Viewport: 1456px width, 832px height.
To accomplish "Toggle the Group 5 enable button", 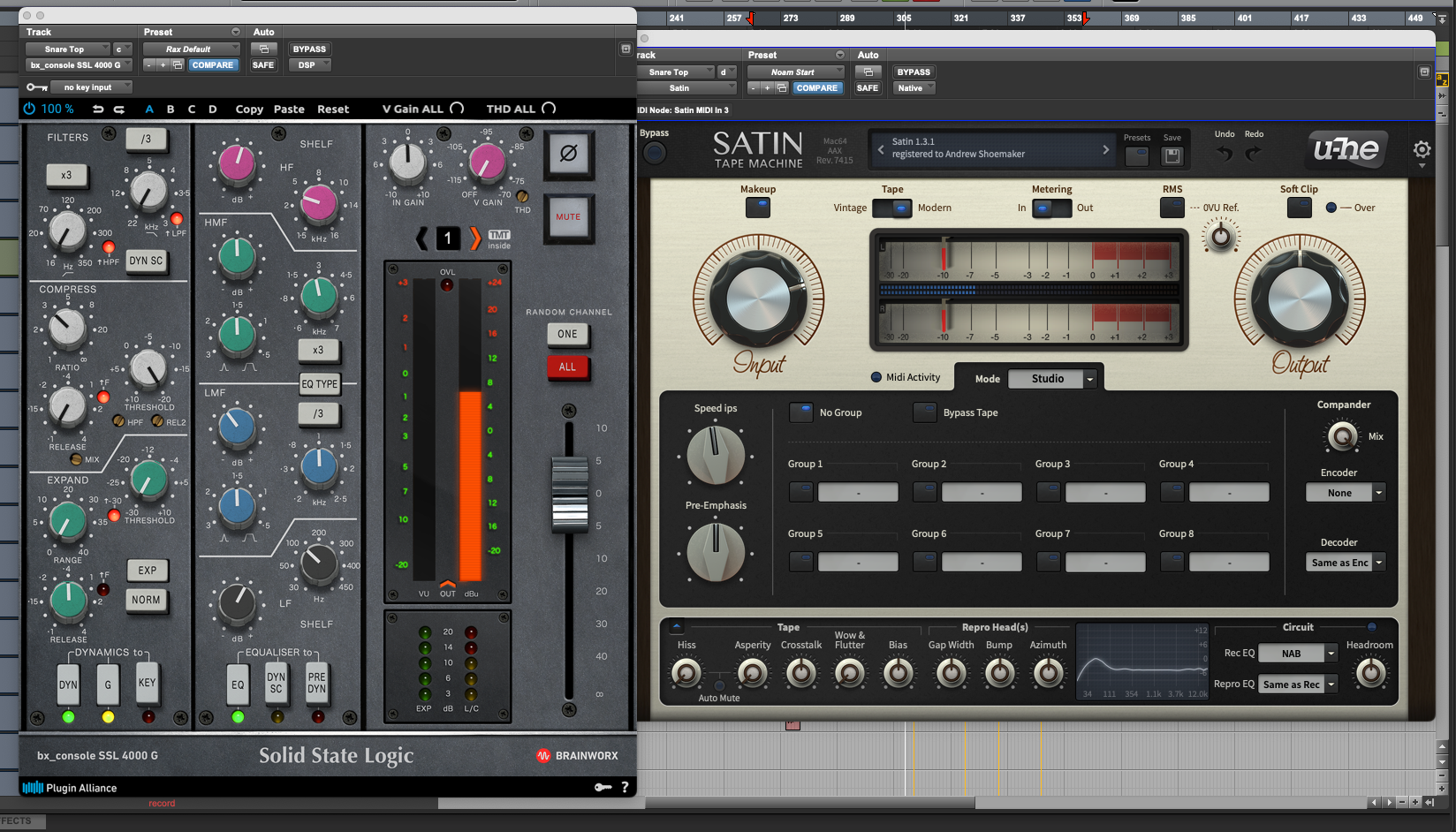I will pos(801,562).
